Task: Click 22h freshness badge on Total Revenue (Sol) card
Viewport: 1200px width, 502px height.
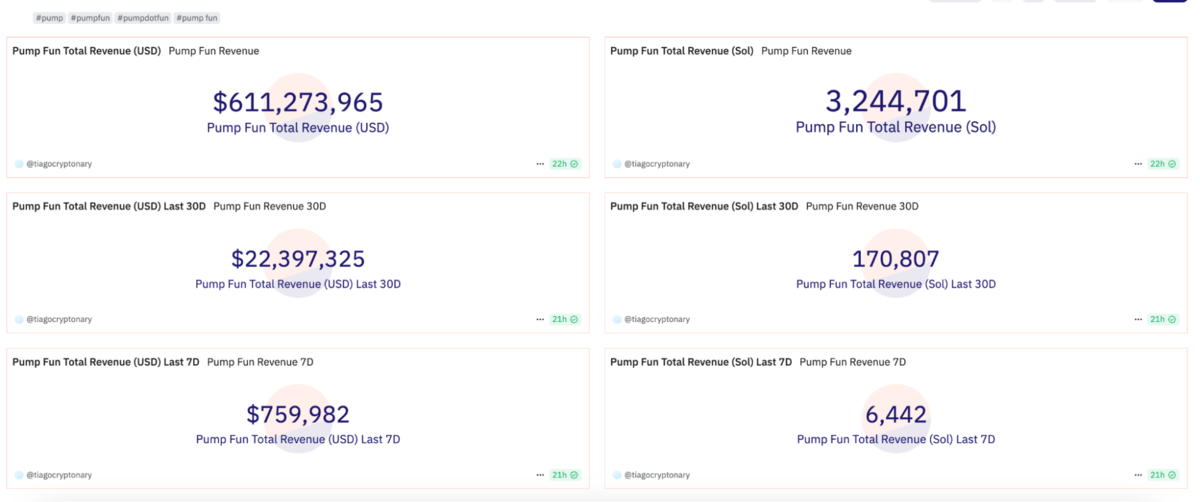Action: (x=1163, y=164)
